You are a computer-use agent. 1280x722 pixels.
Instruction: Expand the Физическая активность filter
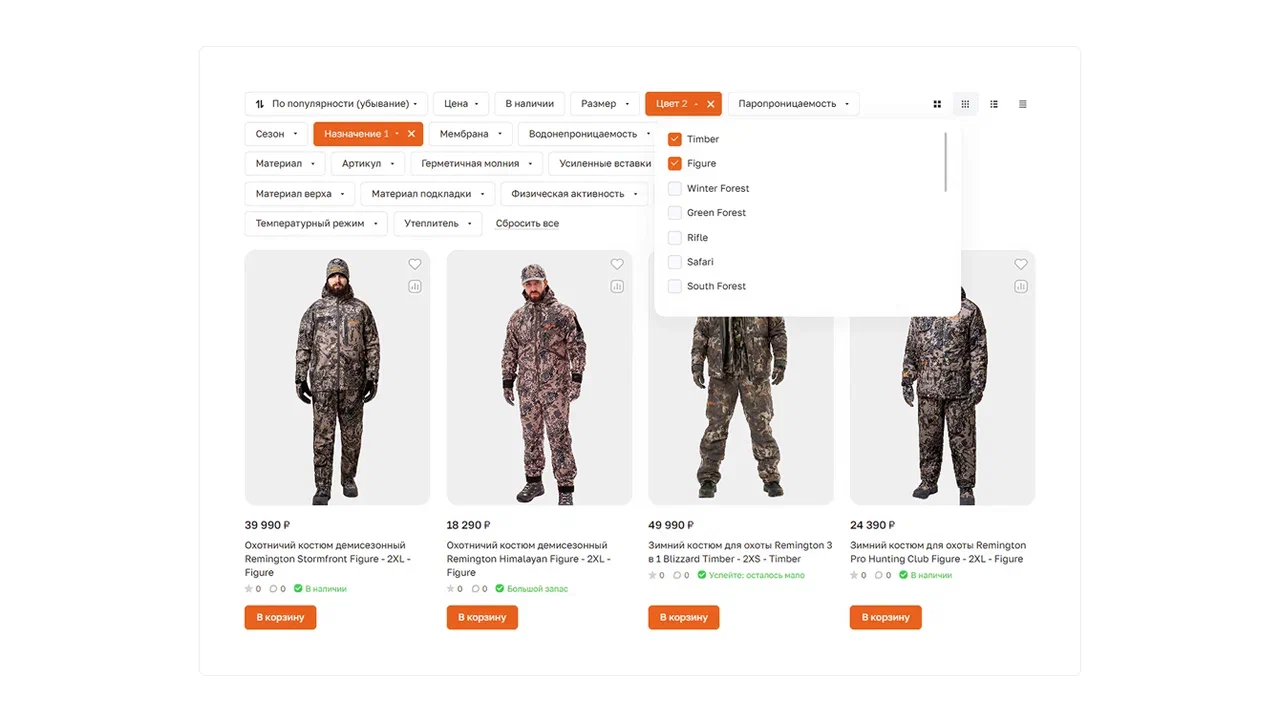coord(574,194)
